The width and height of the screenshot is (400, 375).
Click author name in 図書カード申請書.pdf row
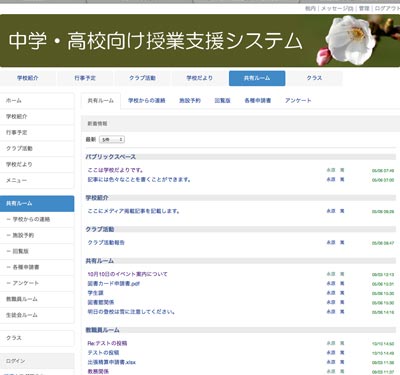tap(335, 284)
